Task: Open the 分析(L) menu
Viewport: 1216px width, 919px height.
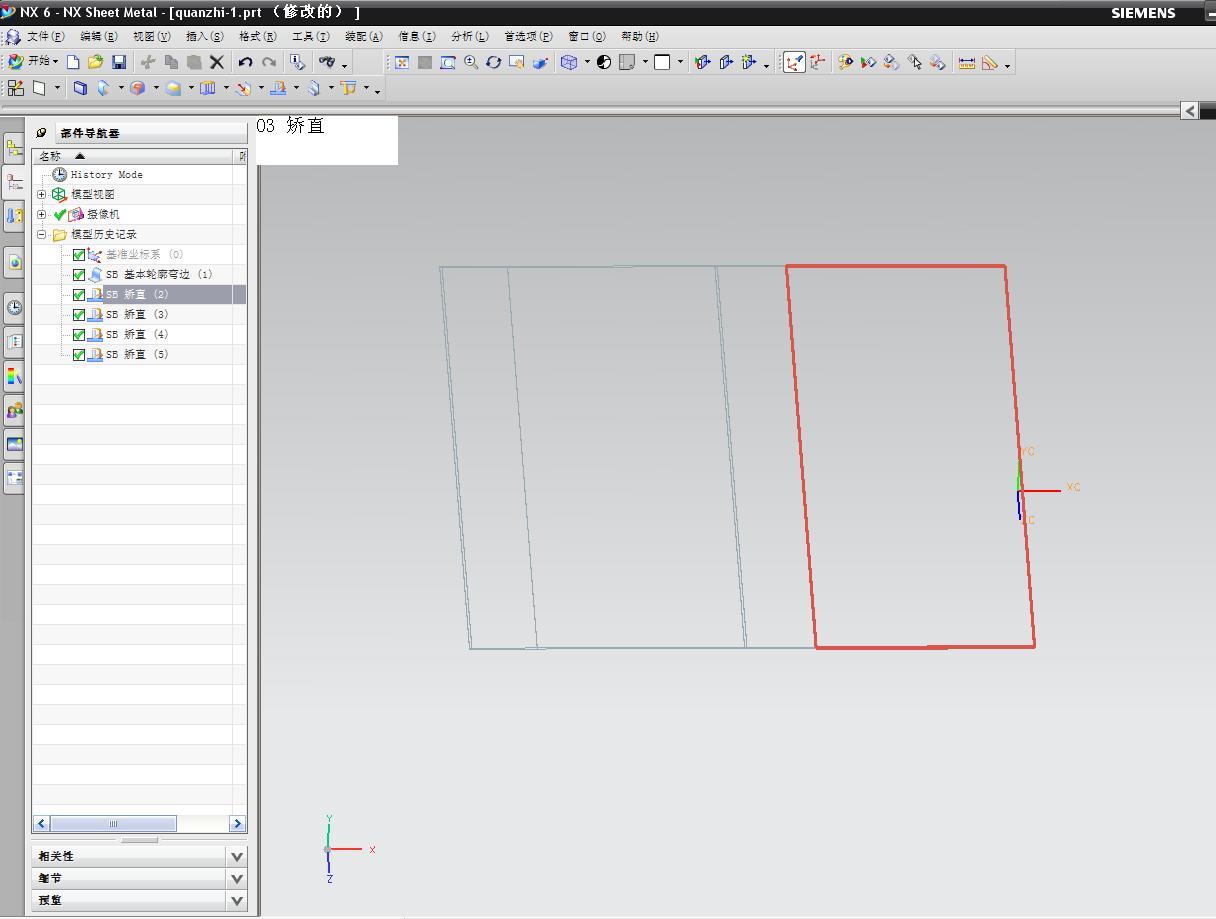Action: 470,36
